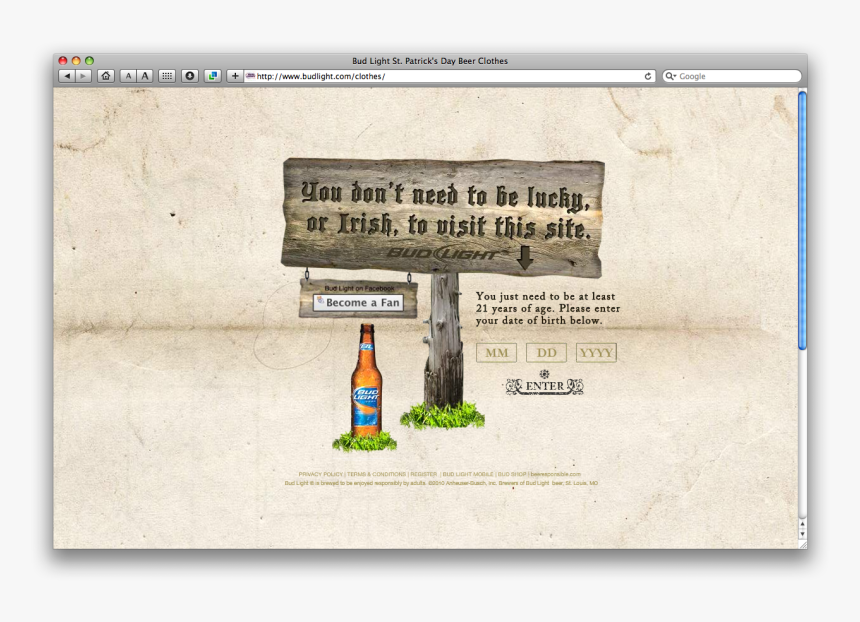
Task: Open the home page via house icon
Action: [106, 76]
